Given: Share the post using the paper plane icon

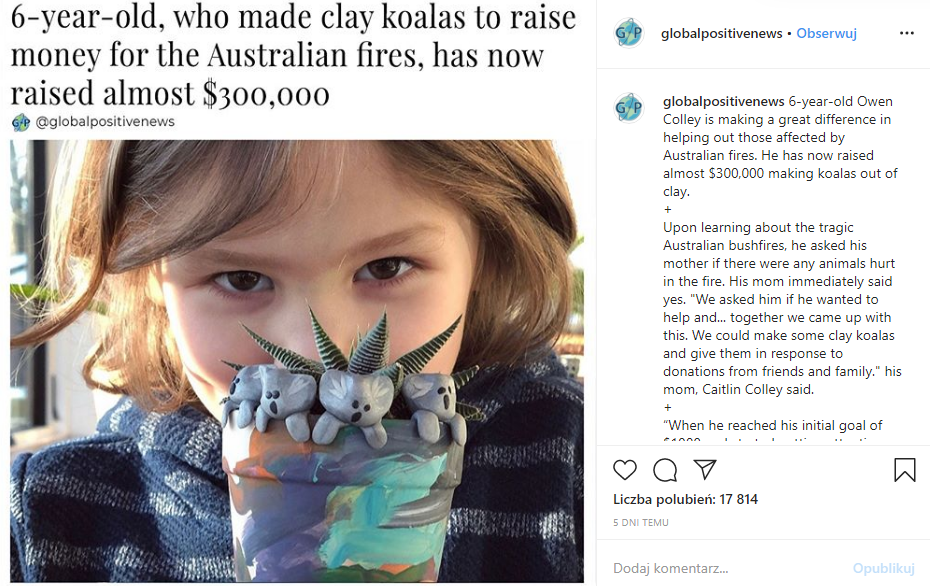Looking at the screenshot, I should [705, 470].
